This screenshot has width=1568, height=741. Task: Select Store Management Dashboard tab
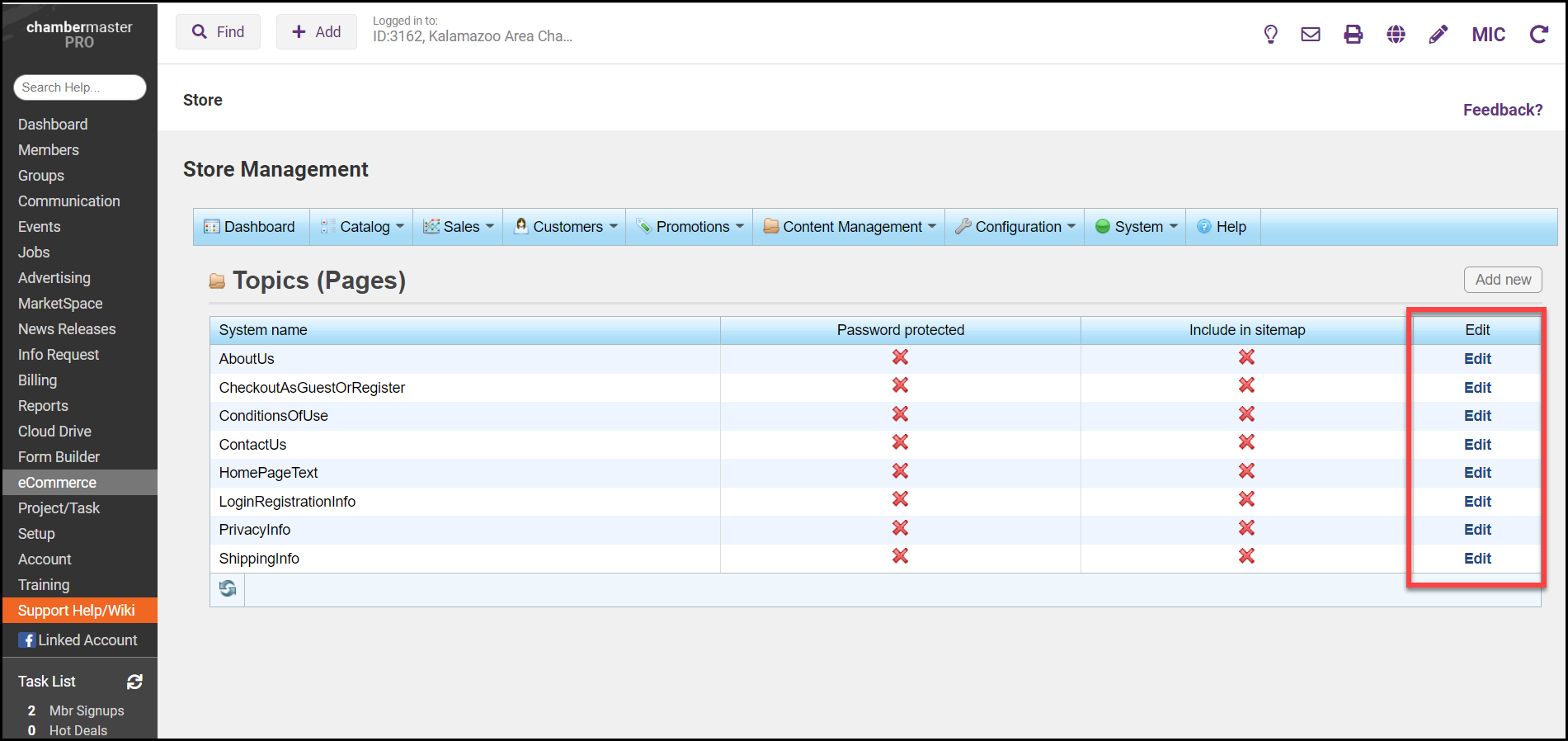point(250,227)
